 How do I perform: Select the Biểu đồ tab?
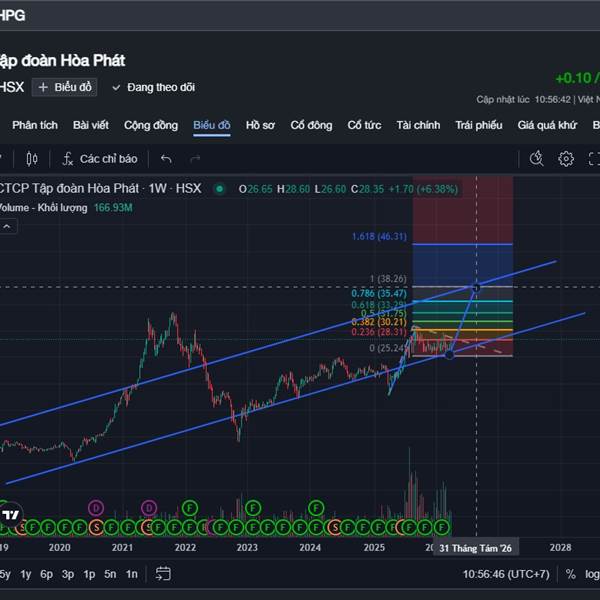coord(212,125)
